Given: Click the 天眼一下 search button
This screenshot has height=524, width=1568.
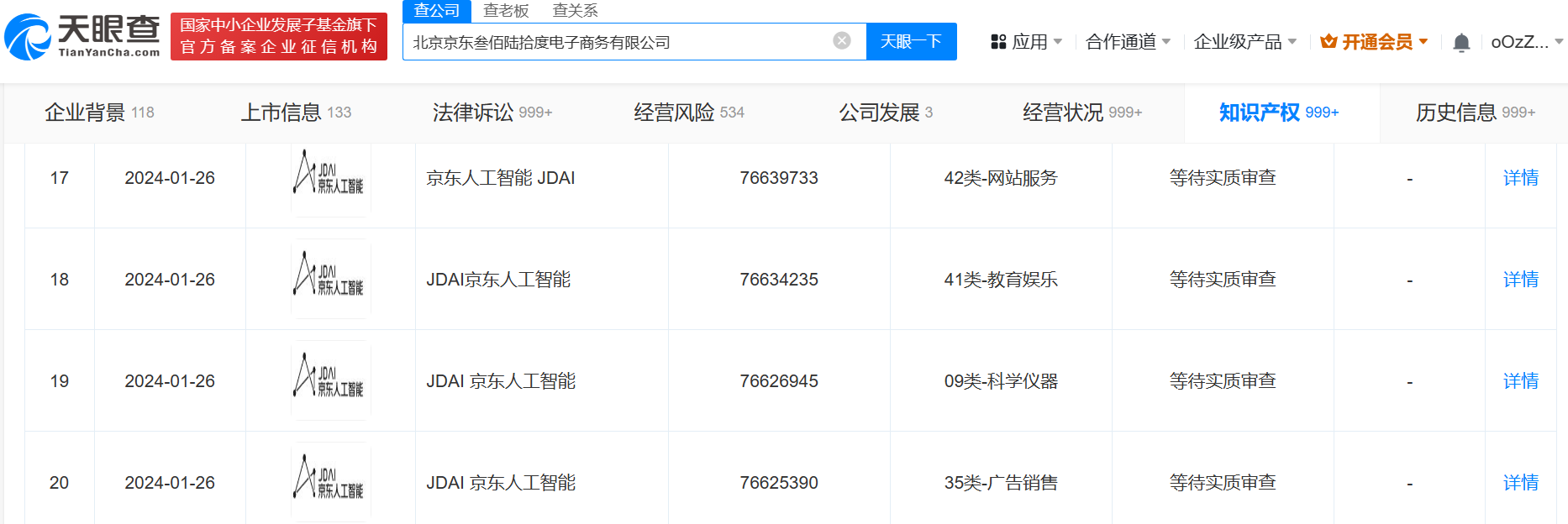Looking at the screenshot, I should coord(911,42).
